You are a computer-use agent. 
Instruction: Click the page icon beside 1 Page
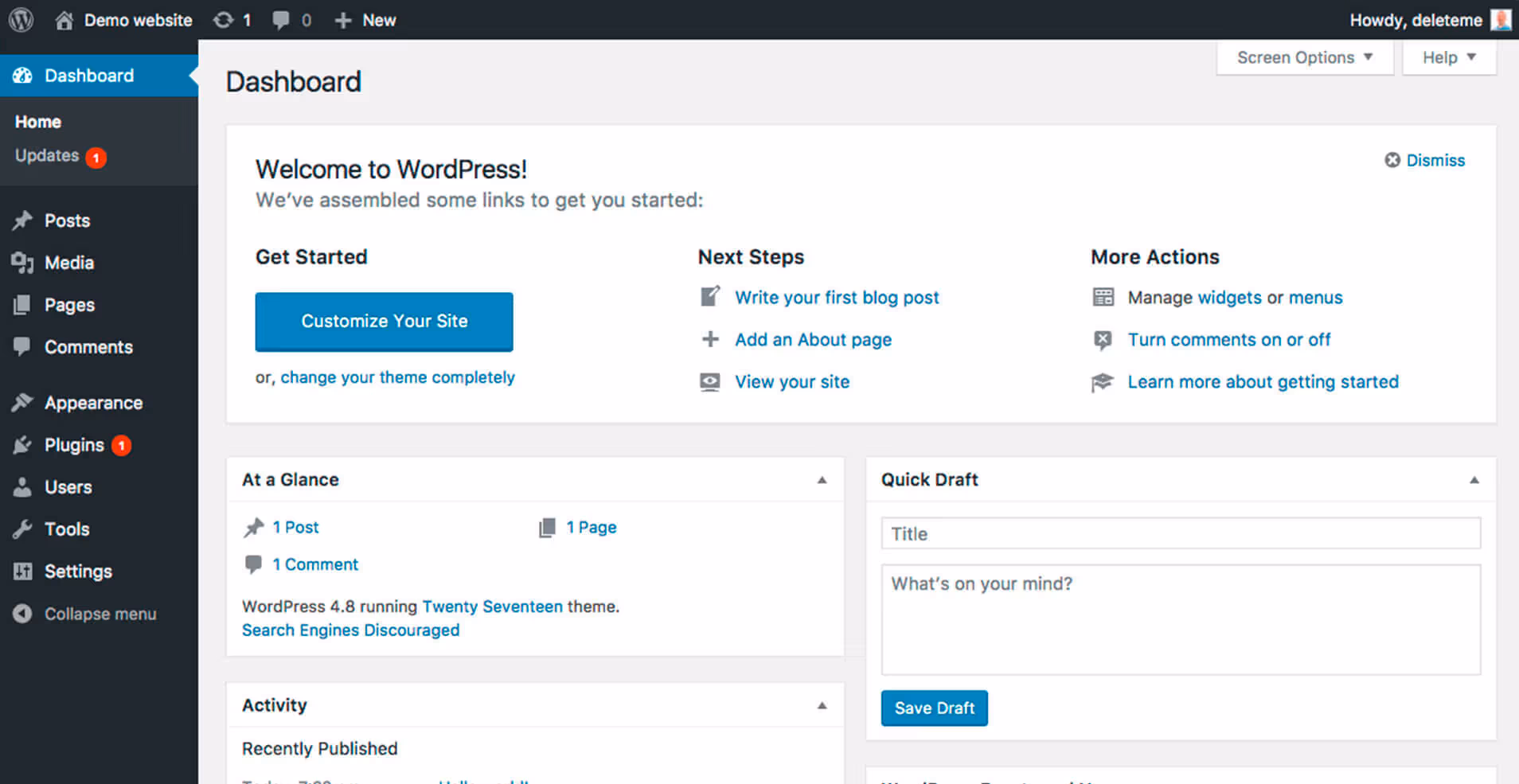[x=547, y=527]
